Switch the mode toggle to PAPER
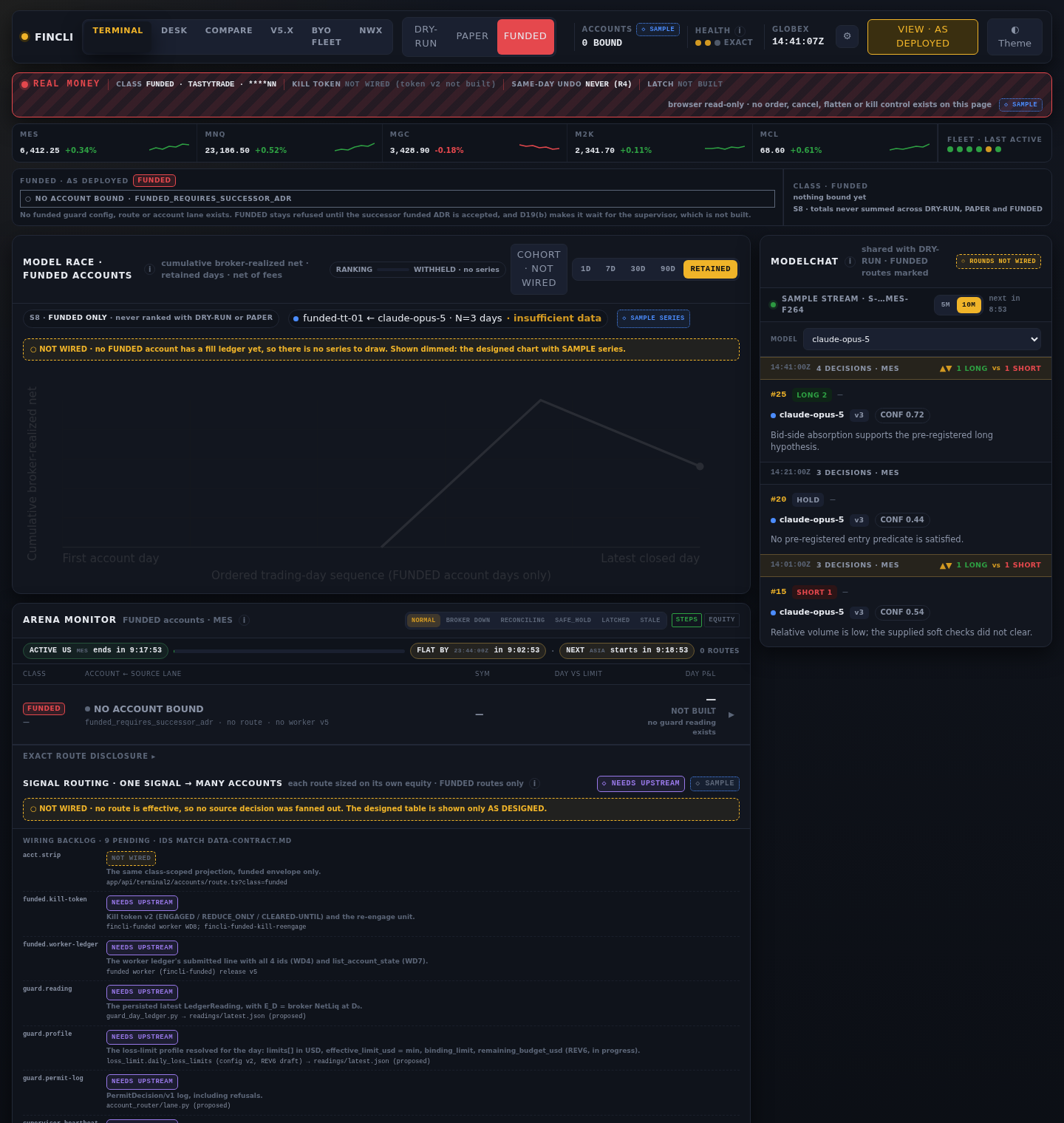Screen dimensions: 1064x1123 click(x=472, y=36)
